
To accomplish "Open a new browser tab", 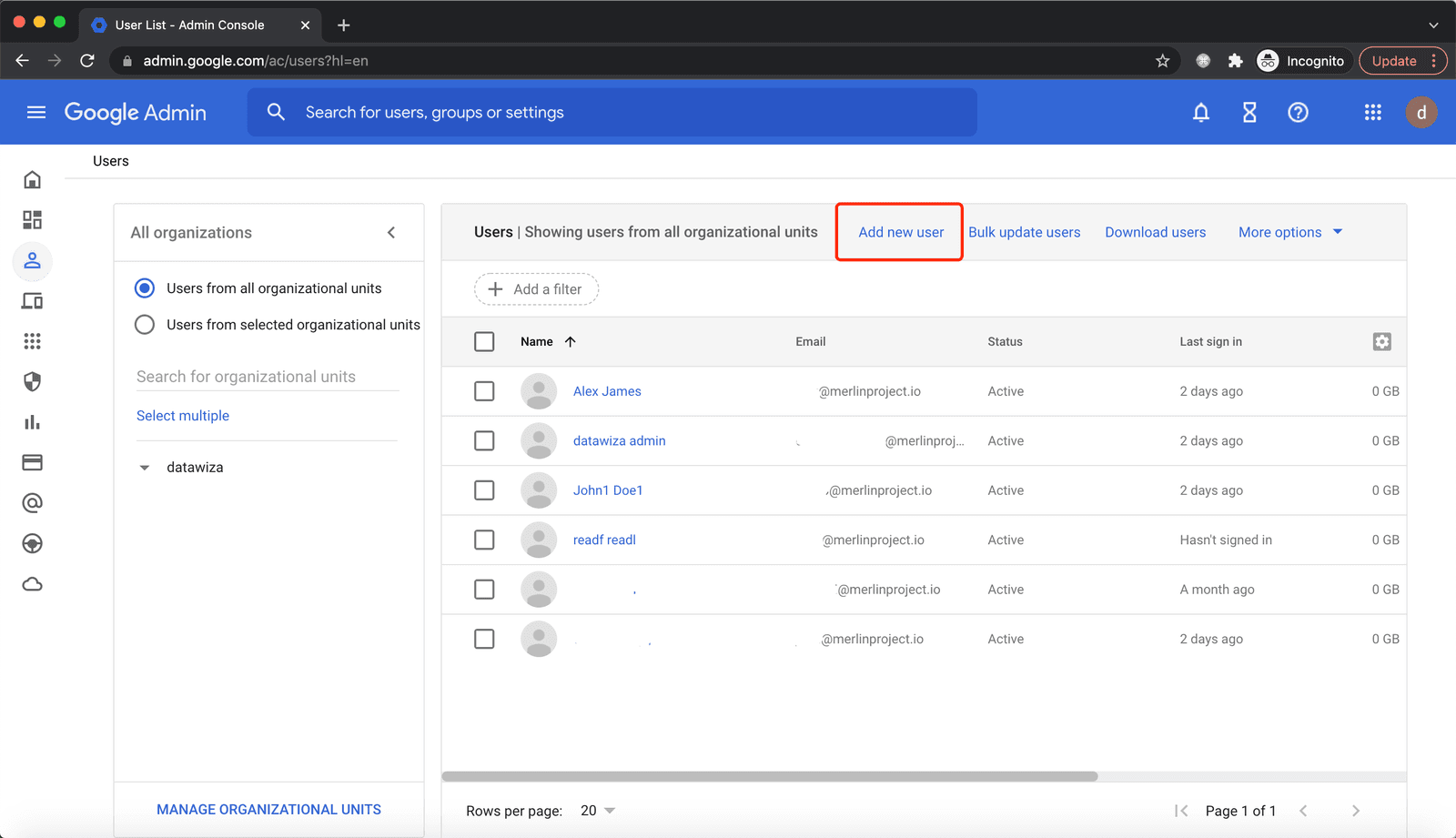I will coord(343,25).
